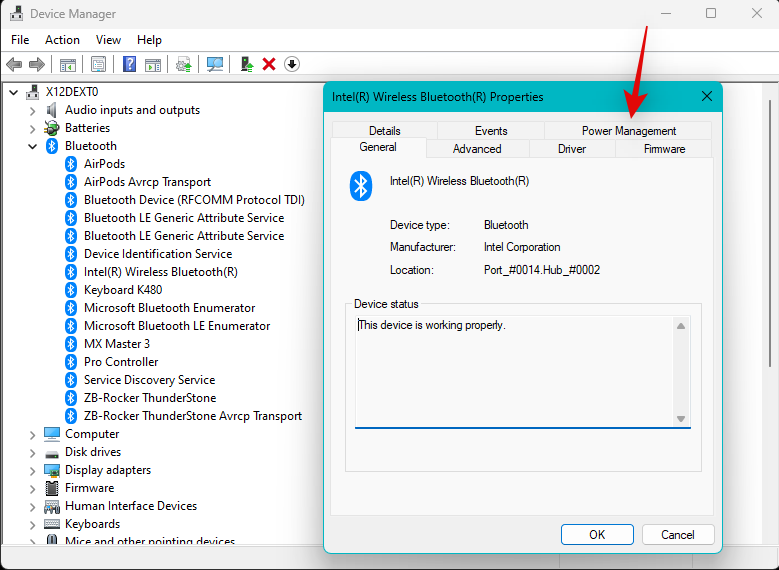This screenshot has width=779, height=570.
Task: Click the Human Interface Devices icon
Action: click(x=52, y=506)
